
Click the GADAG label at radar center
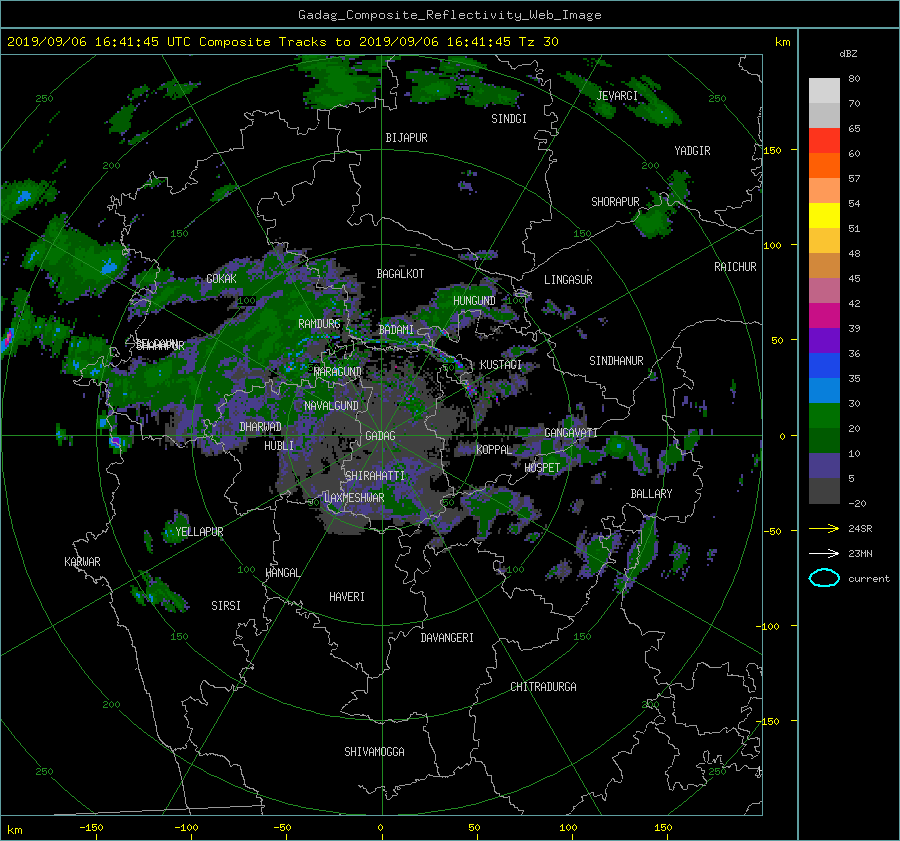(x=380, y=436)
